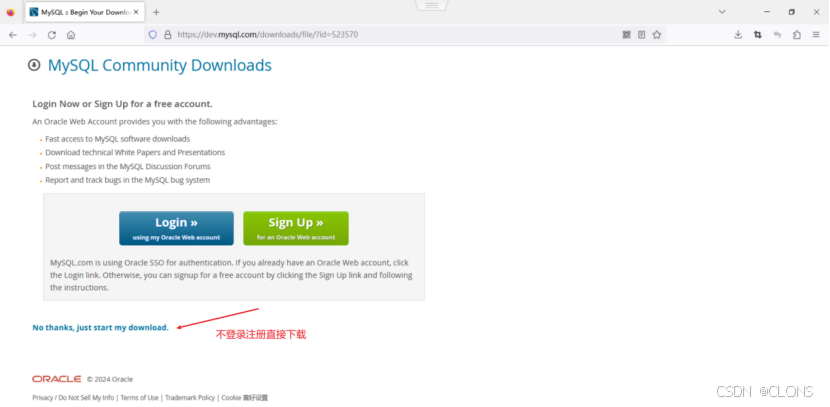This screenshot has height=407, width=830.
Task: Click 'Report and track bugs' bullet text
Action: (x=128, y=180)
